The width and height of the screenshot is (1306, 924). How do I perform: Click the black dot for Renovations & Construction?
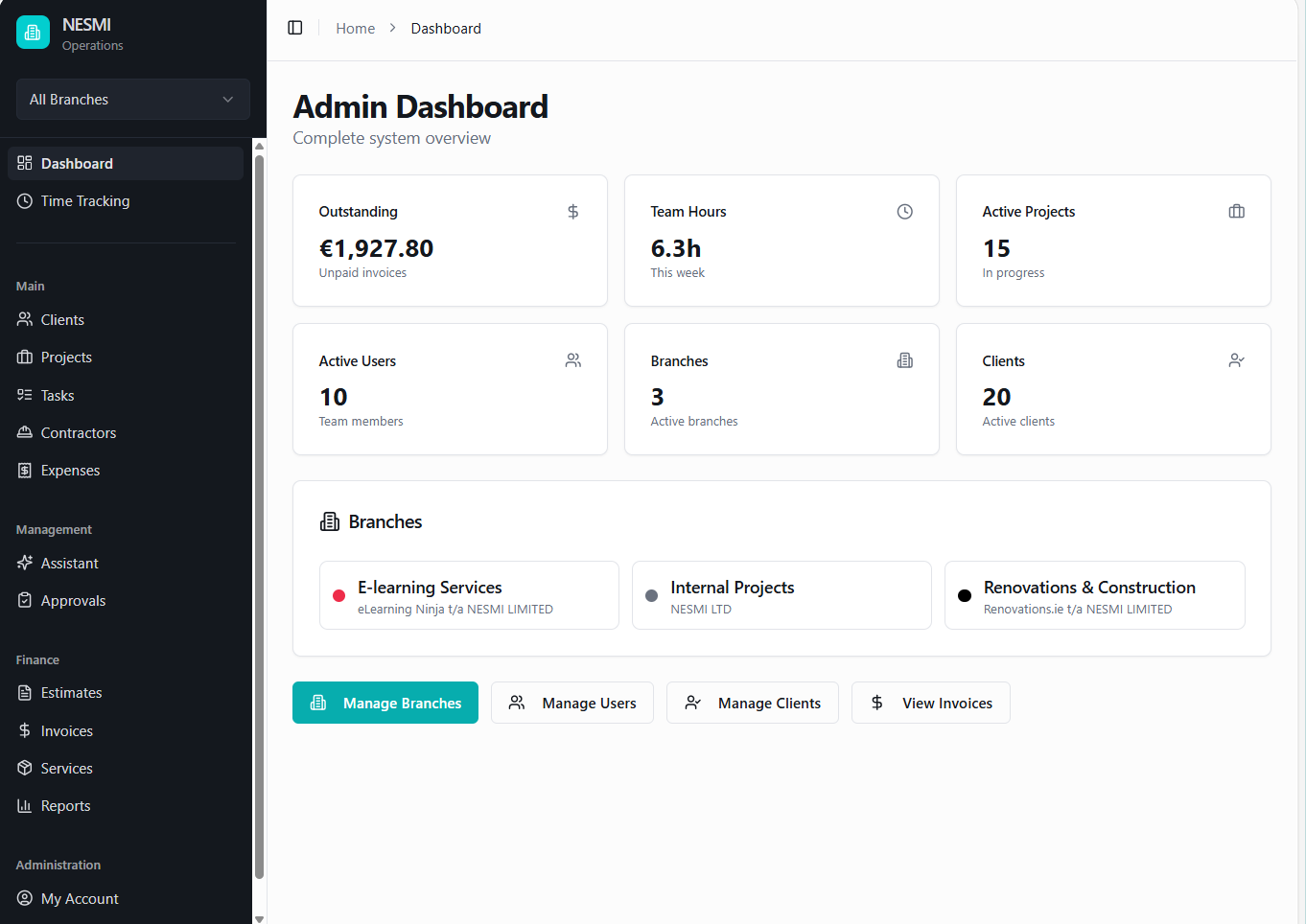(x=965, y=595)
